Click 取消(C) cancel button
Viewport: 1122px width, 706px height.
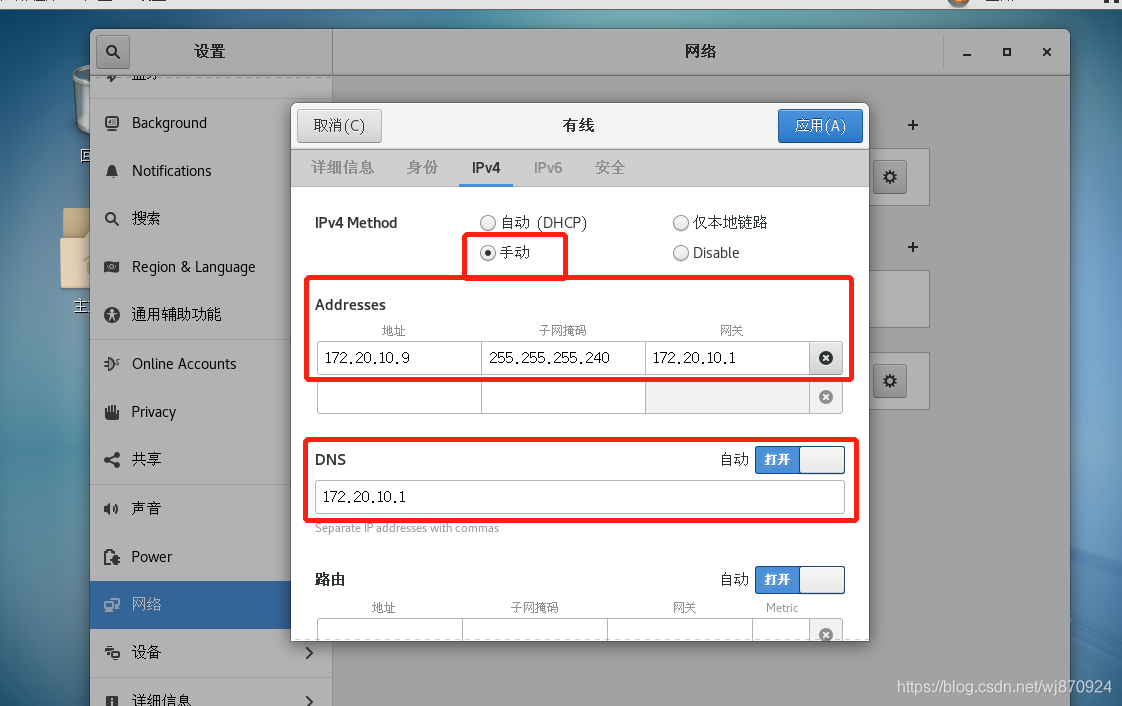tap(339, 126)
